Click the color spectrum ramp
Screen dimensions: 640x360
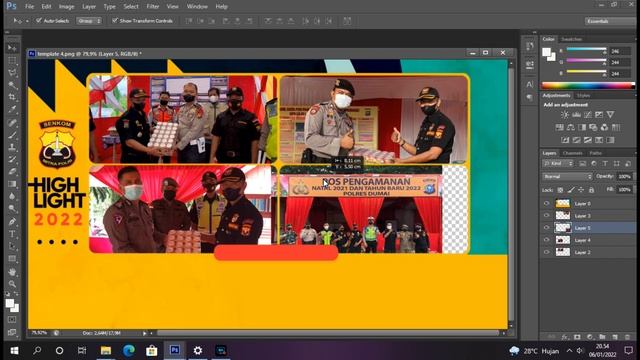(588, 85)
